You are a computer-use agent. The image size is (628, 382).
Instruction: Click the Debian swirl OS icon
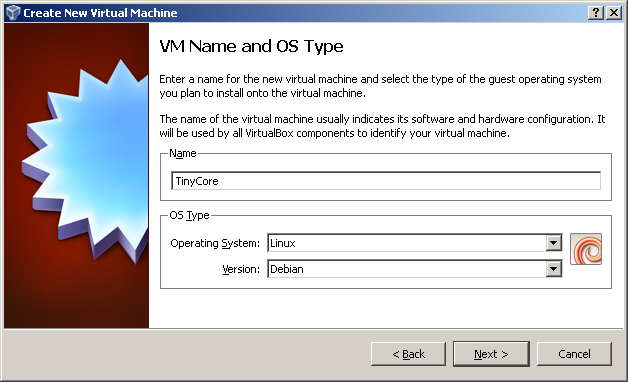pos(586,249)
